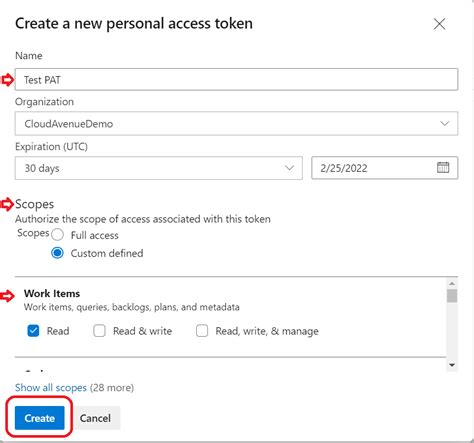Click the '(28 more)' text
The height and width of the screenshot is (443, 474).
(x=112, y=387)
